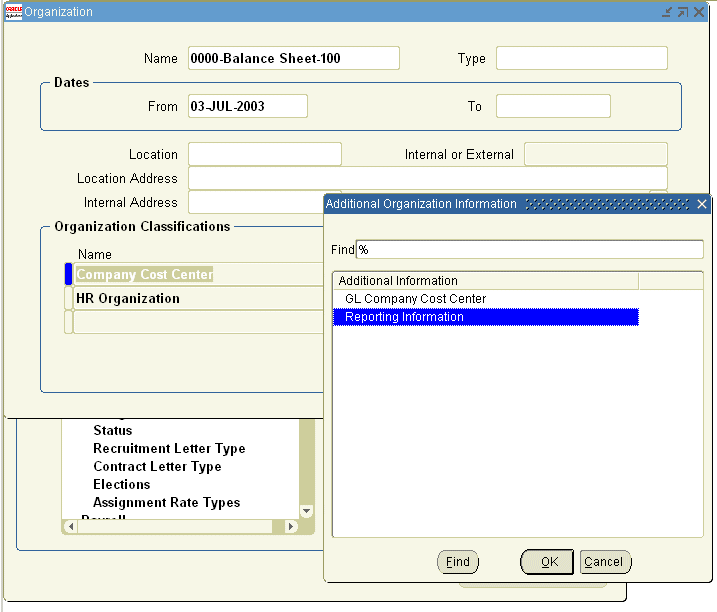Click the Additional Information column header
The image size is (717, 612).
(485, 280)
